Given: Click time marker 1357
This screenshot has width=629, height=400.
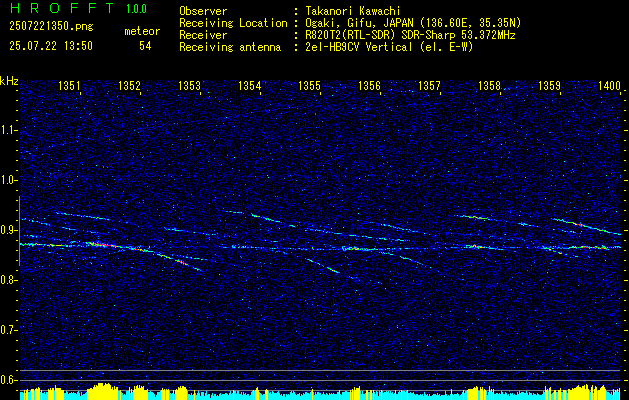Looking at the screenshot, I should 429,85.
